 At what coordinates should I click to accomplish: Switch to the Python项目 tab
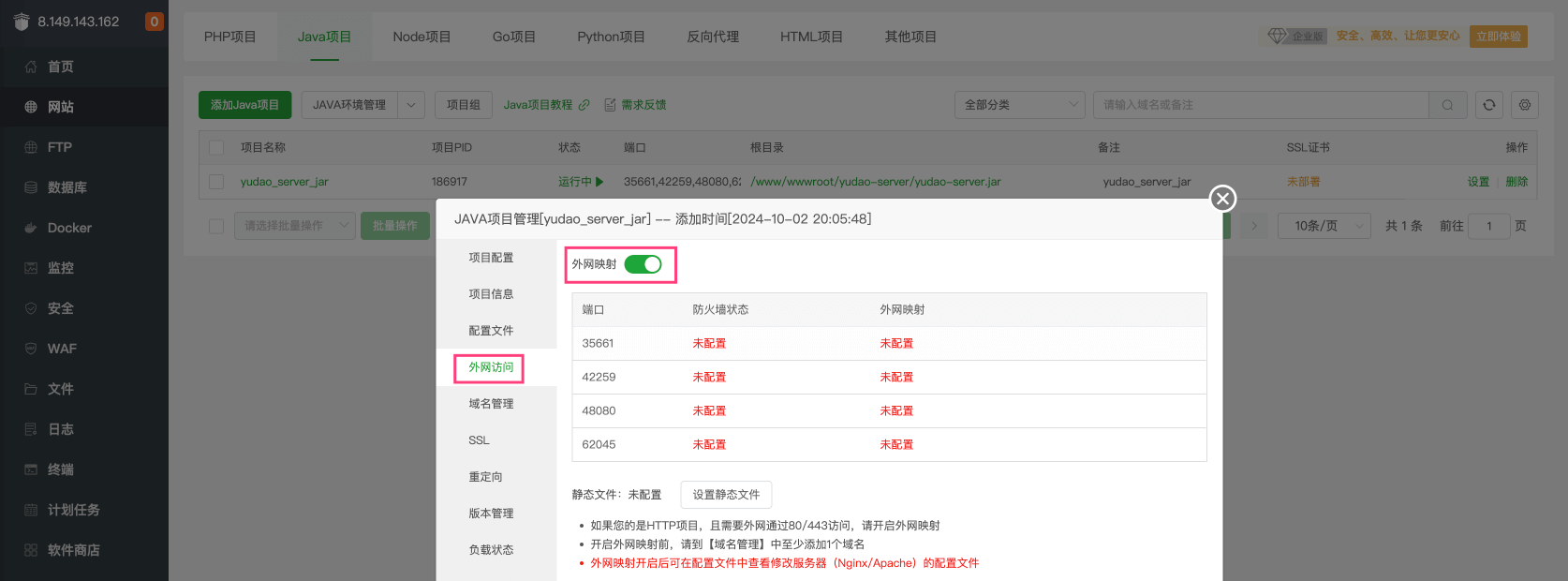click(611, 37)
